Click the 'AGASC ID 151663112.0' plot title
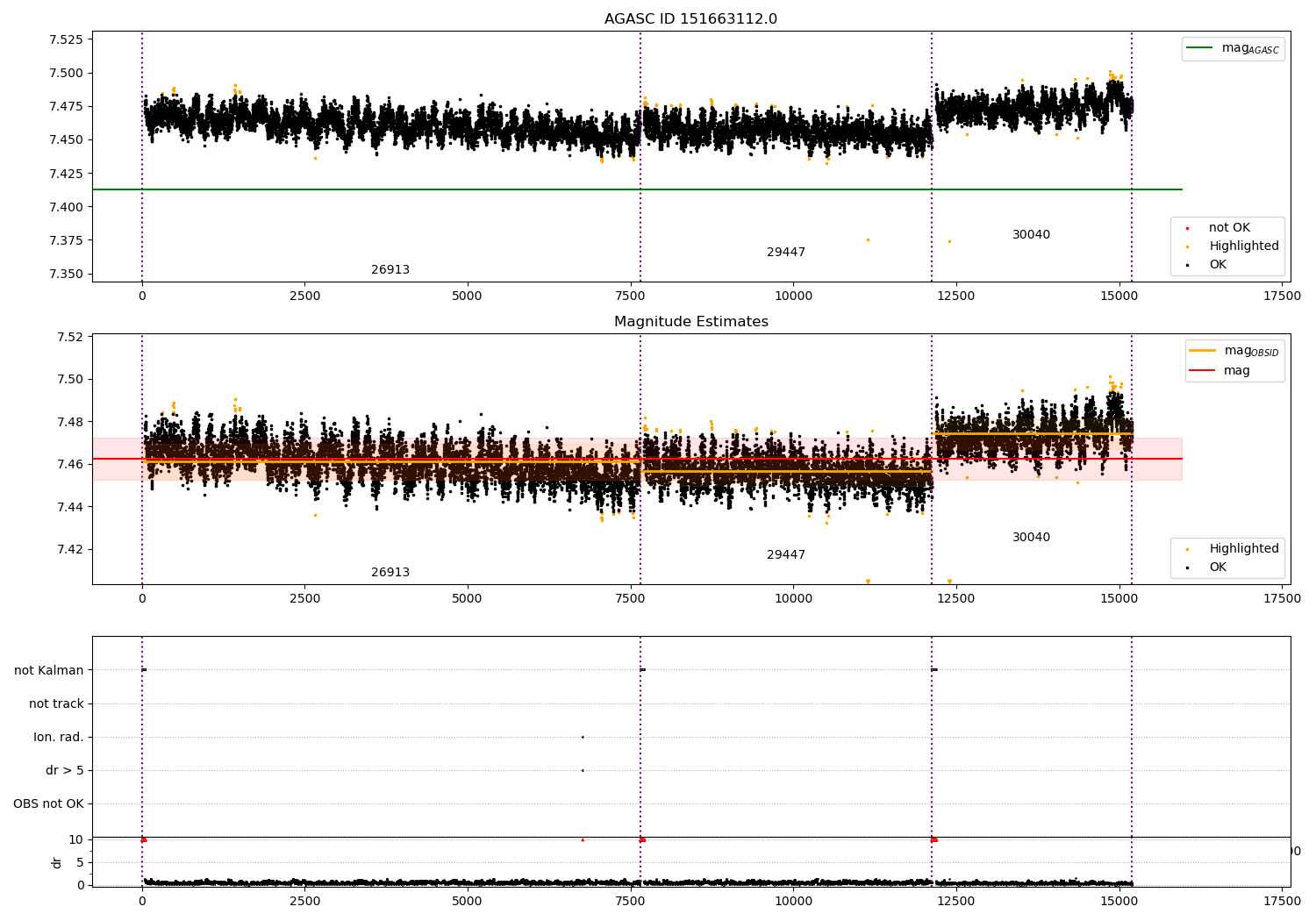The image size is (1316, 921). (x=690, y=19)
